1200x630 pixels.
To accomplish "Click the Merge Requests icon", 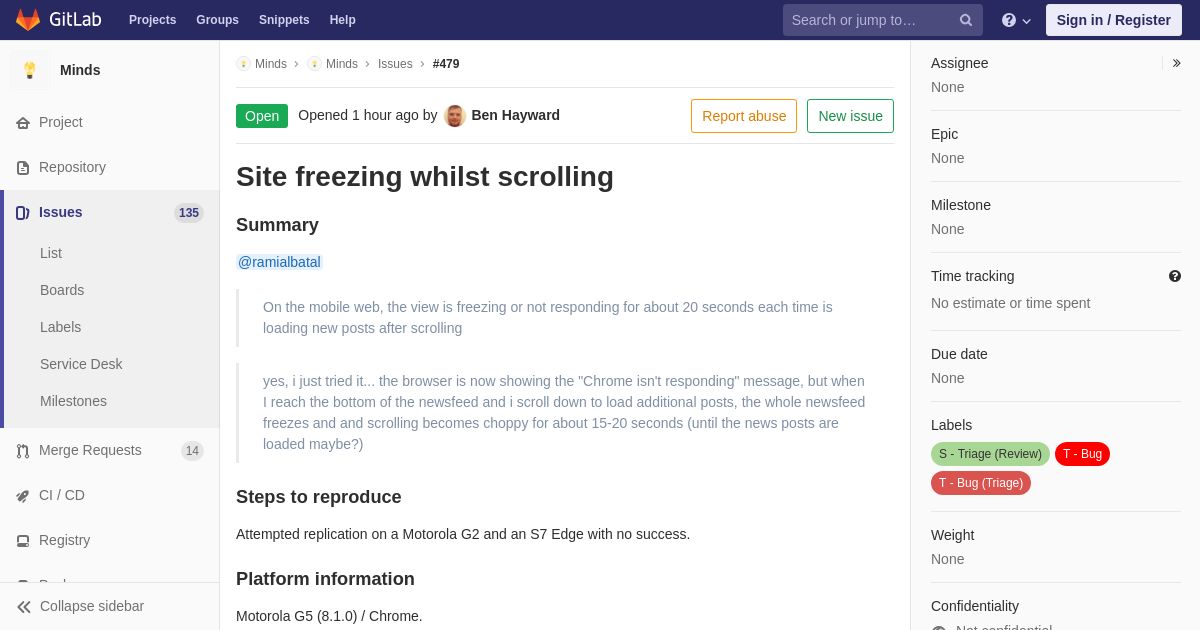I will tap(23, 451).
